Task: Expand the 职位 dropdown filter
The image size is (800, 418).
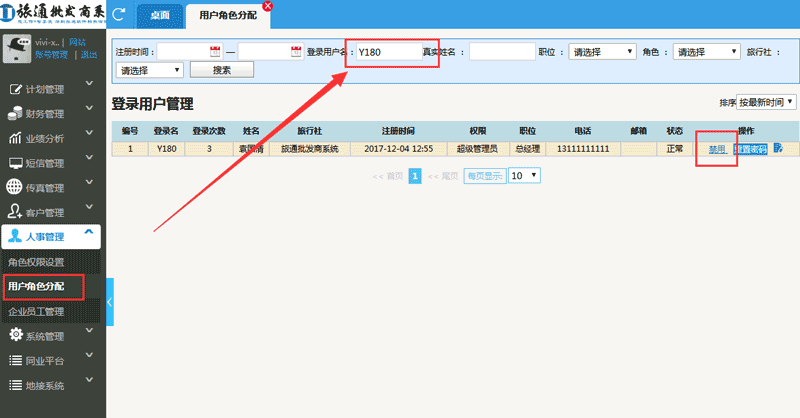Action: point(602,51)
